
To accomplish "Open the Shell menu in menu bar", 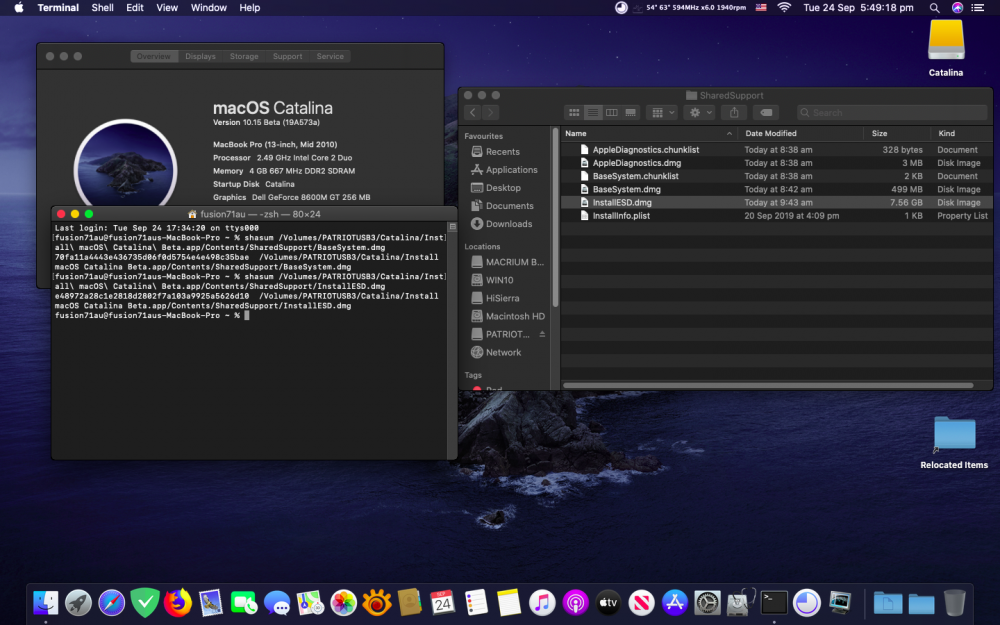I will 103,8.
